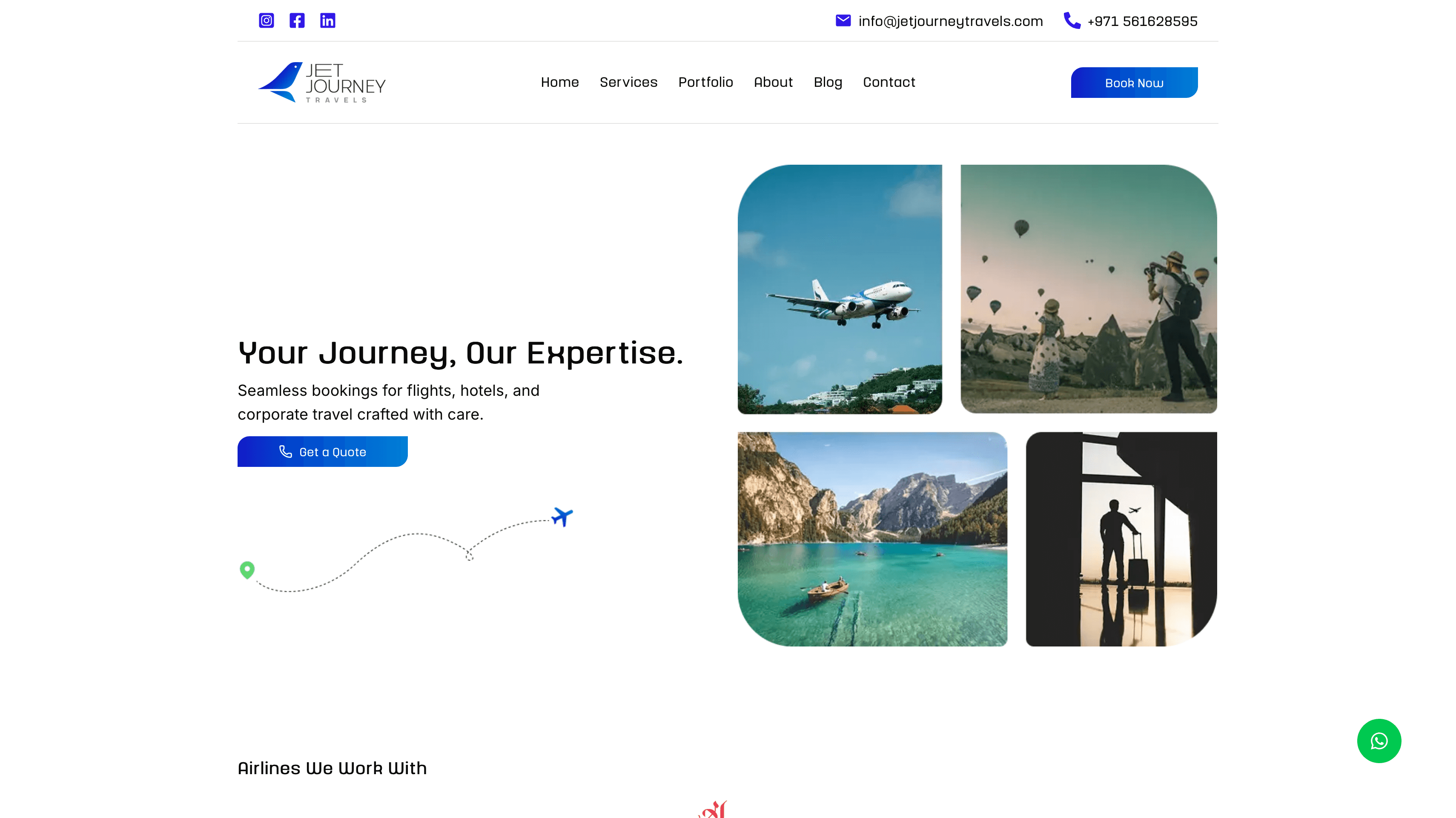Screen dimensions: 1456x818
Task: Open the Facebook social icon
Action: [x=297, y=21]
